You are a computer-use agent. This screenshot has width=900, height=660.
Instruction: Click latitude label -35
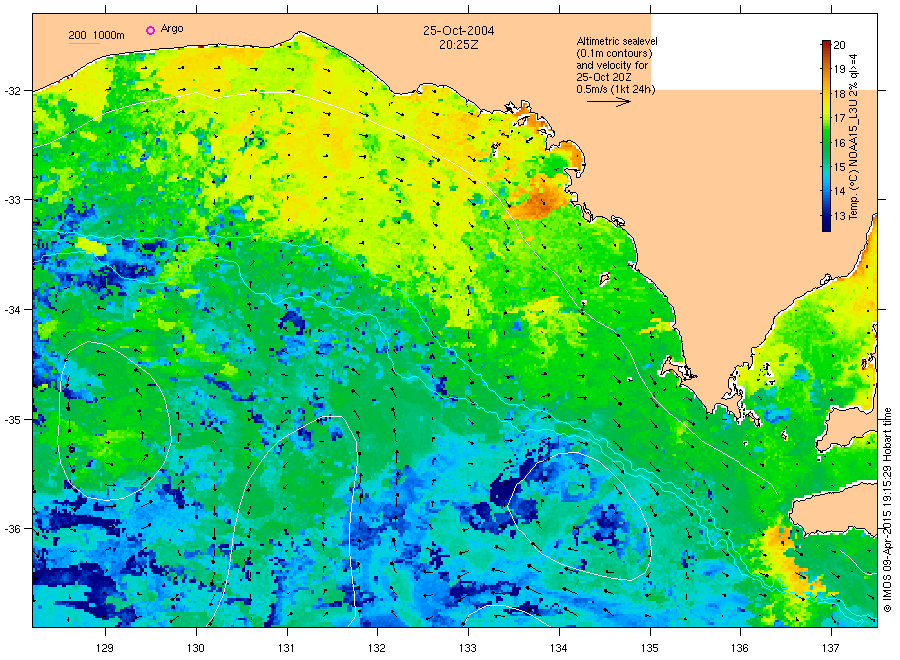[13, 420]
